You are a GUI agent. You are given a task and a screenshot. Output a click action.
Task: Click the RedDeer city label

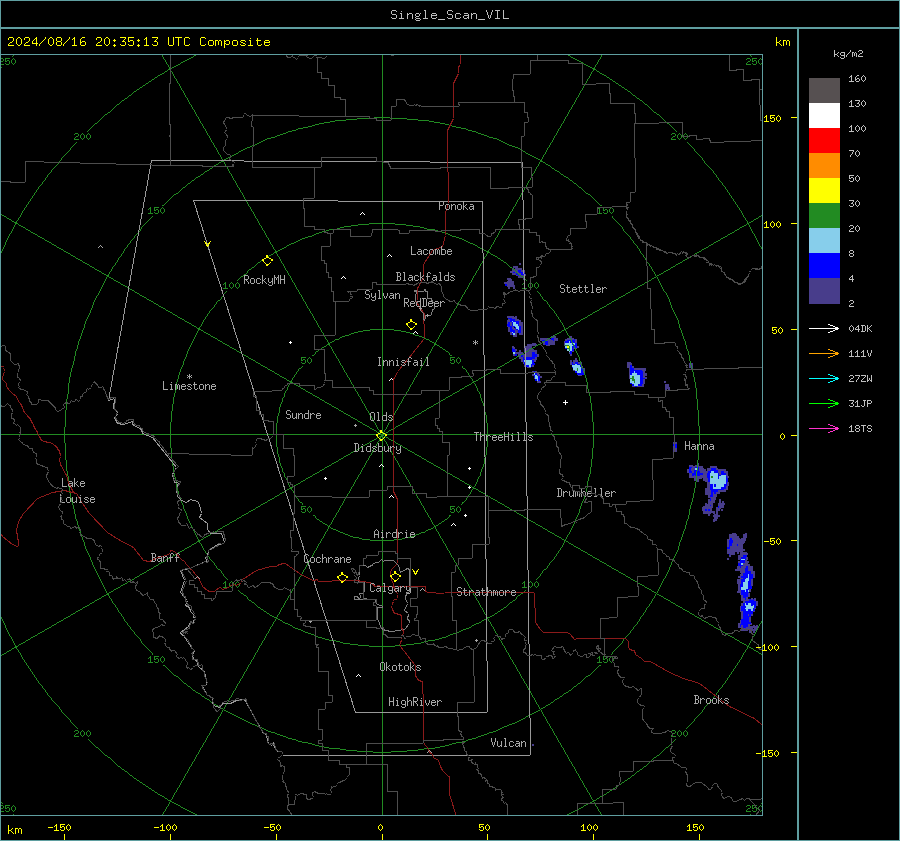(424, 303)
